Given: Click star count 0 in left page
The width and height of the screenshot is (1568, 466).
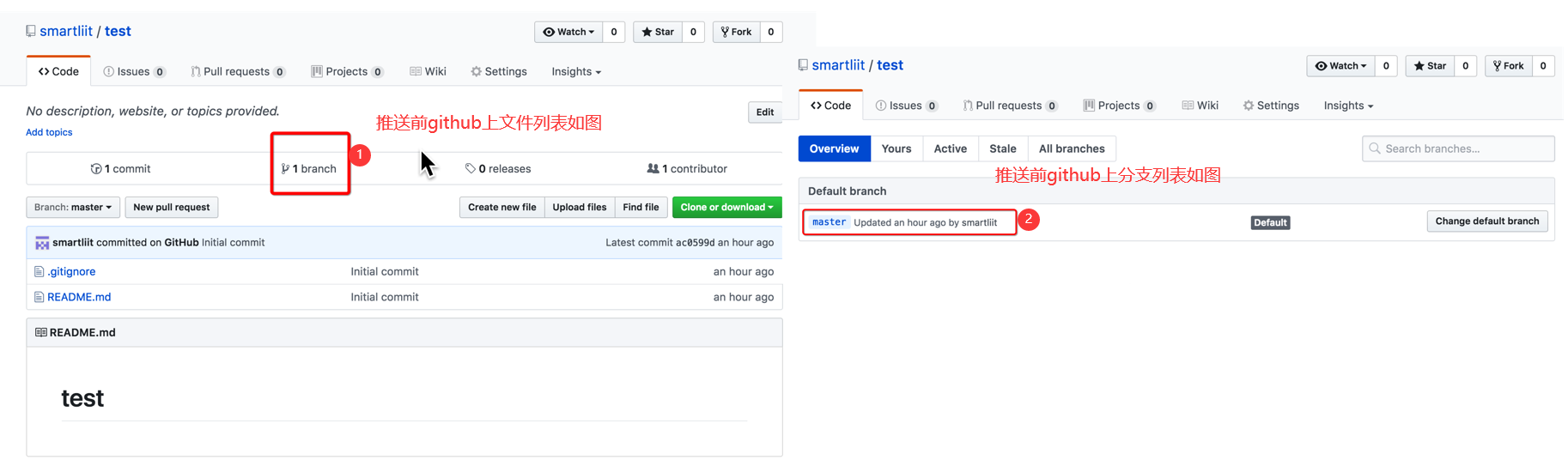Looking at the screenshot, I should click(x=693, y=32).
